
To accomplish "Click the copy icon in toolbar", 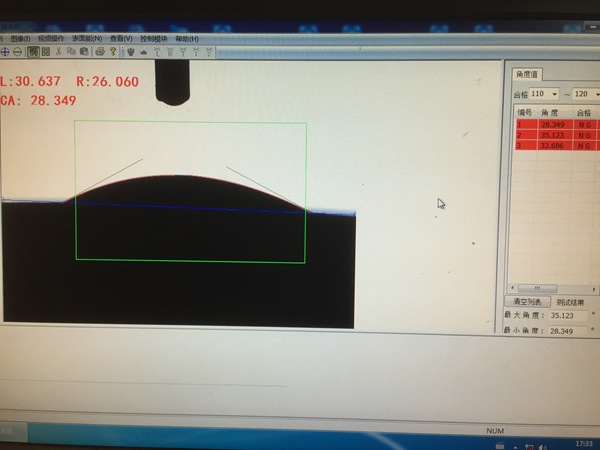I will [x=71, y=51].
